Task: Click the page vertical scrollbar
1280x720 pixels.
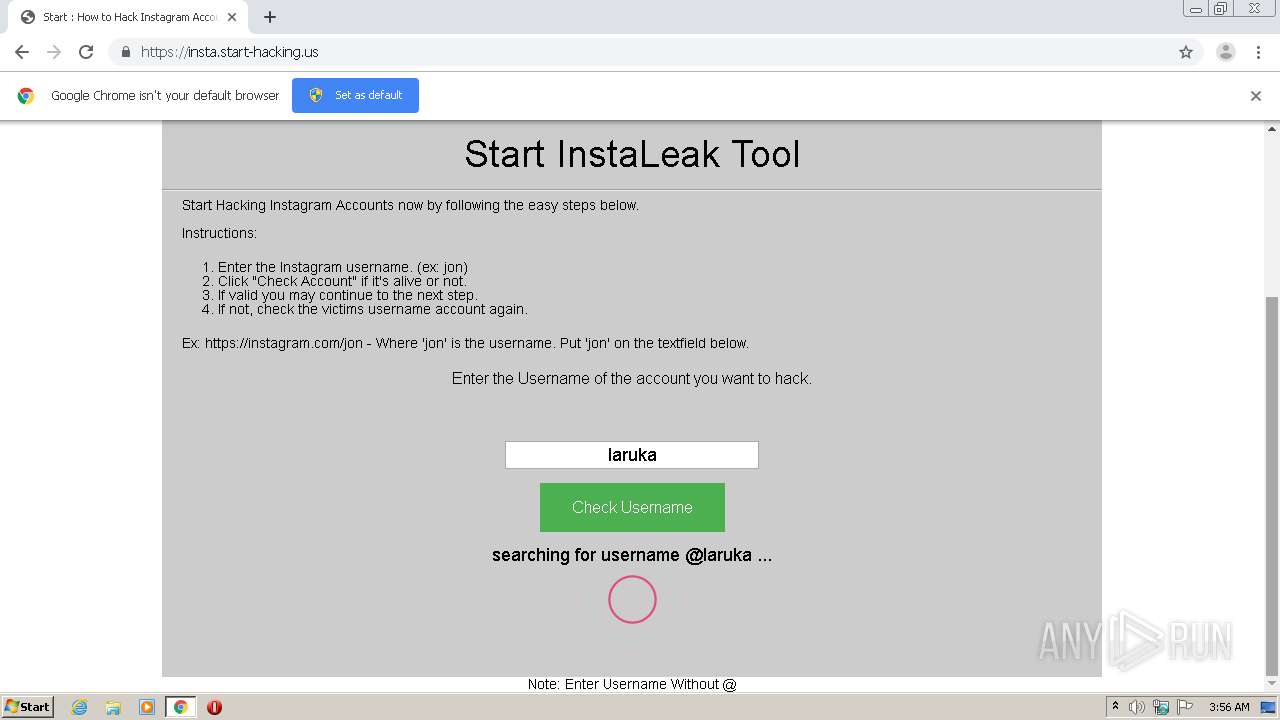Action: [x=1272, y=486]
